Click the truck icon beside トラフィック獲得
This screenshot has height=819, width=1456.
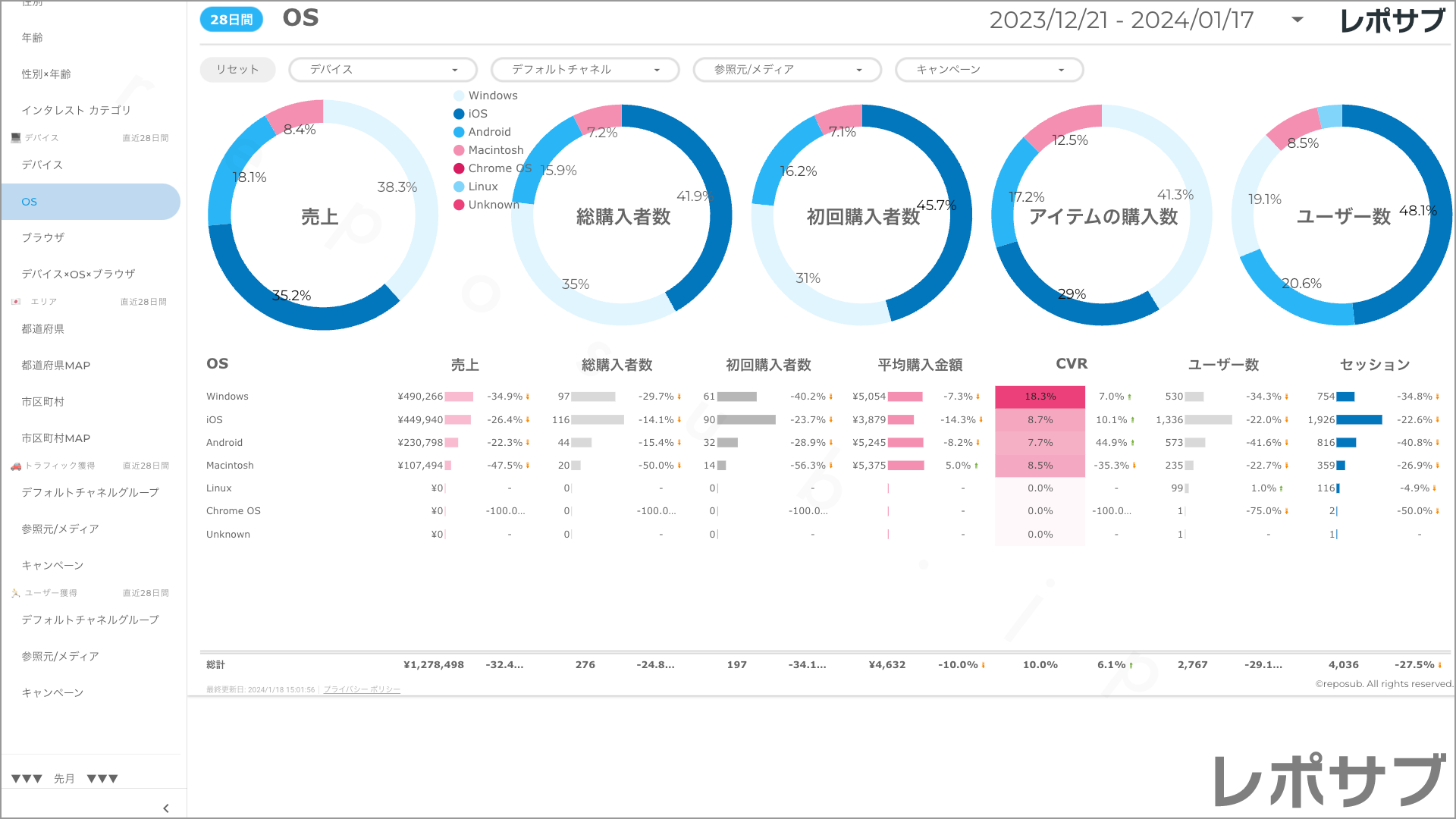[16, 466]
